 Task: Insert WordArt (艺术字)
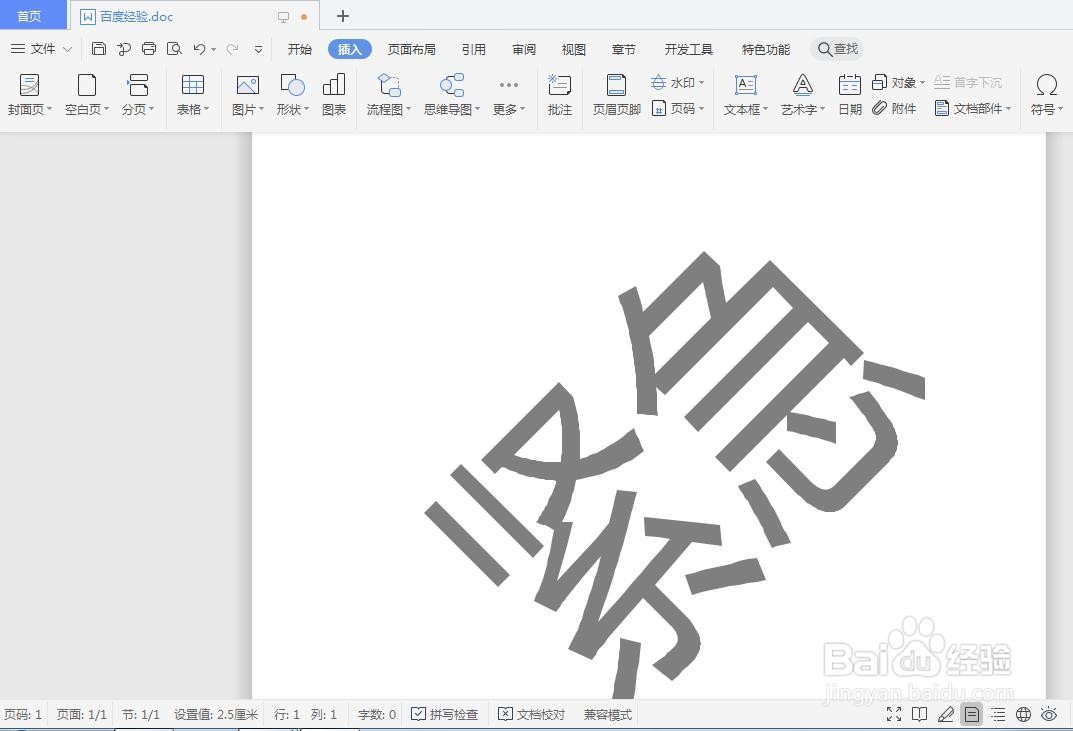pos(803,94)
